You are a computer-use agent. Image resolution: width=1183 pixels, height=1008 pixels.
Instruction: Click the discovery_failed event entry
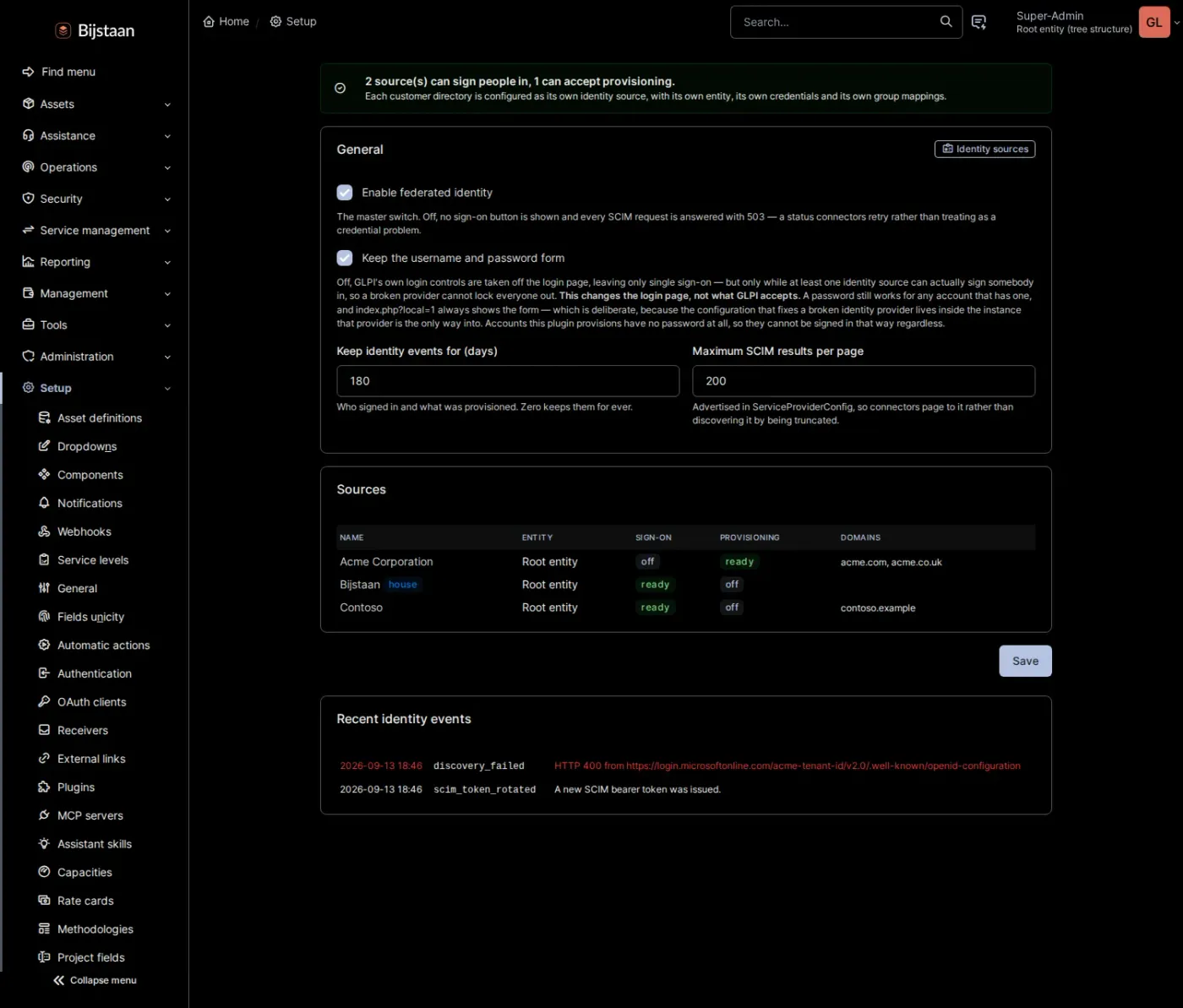pos(685,766)
